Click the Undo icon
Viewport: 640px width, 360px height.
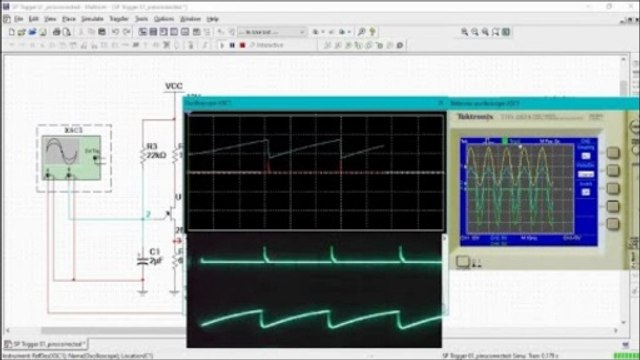click(x=116, y=32)
